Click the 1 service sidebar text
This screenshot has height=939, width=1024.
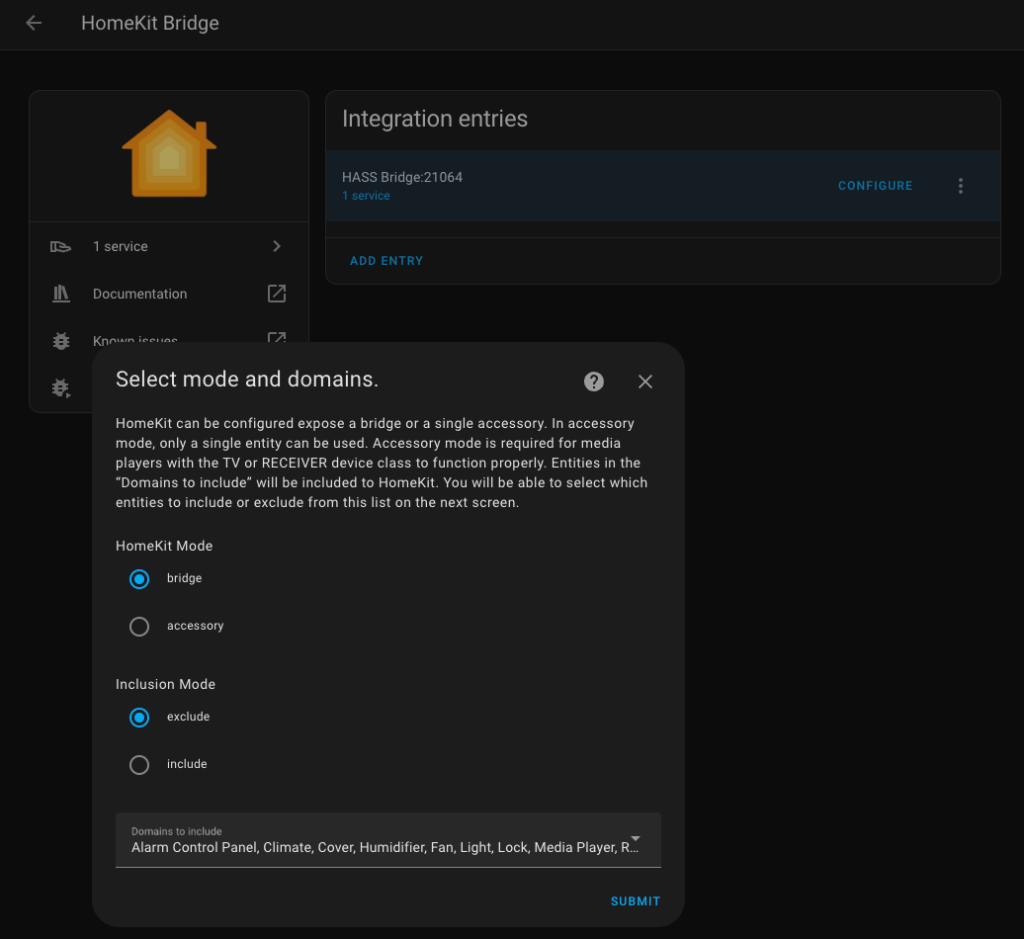120,246
